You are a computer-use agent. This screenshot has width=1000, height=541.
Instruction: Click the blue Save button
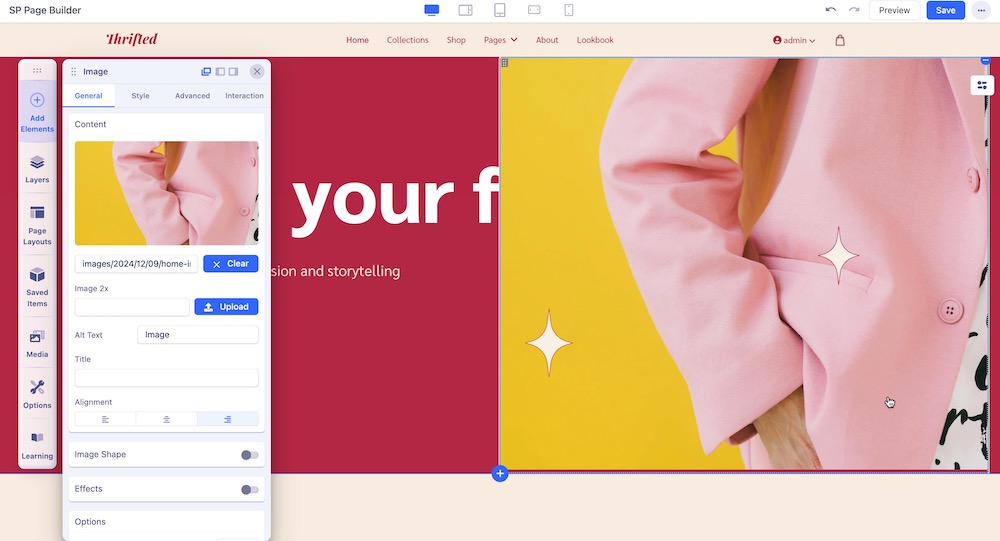click(x=945, y=10)
